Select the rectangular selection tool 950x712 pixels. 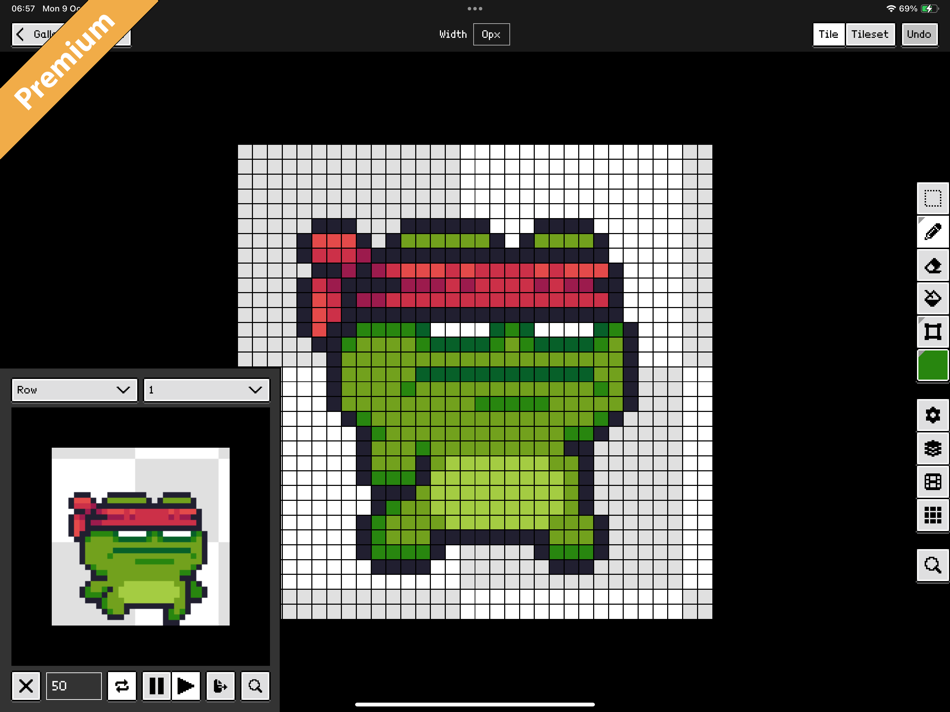click(932, 198)
